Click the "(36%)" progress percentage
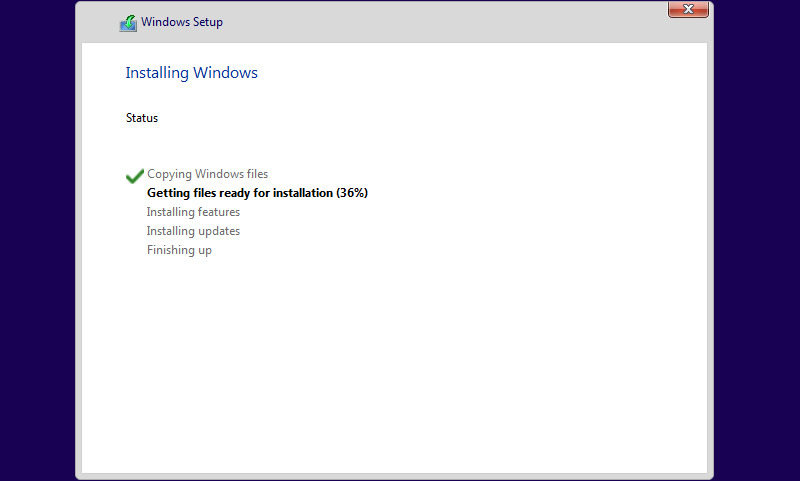Viewport: 800px width, 481px height. click(353, 193)
